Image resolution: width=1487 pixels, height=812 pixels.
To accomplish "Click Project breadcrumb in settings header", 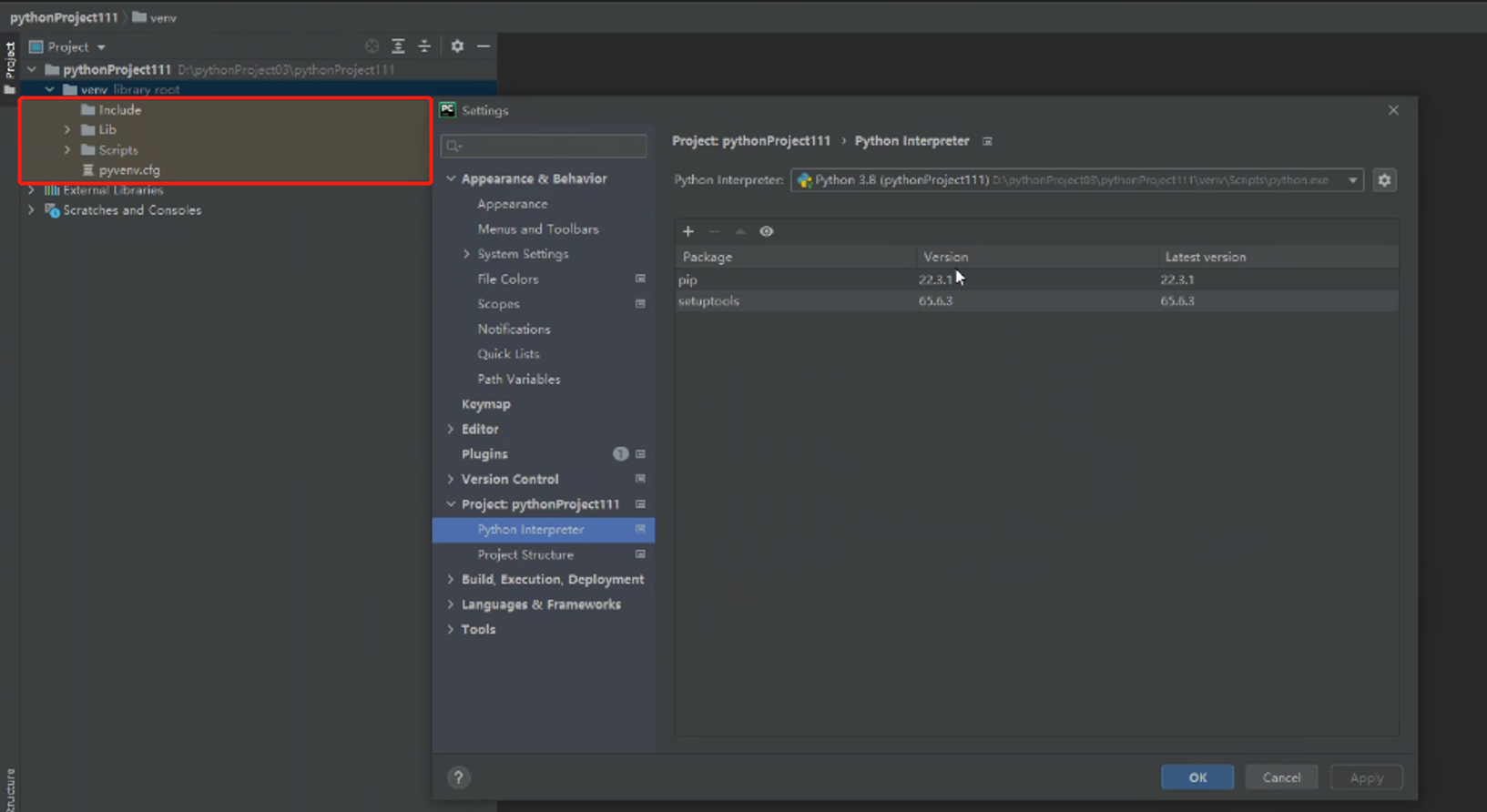I will point(751,141).
